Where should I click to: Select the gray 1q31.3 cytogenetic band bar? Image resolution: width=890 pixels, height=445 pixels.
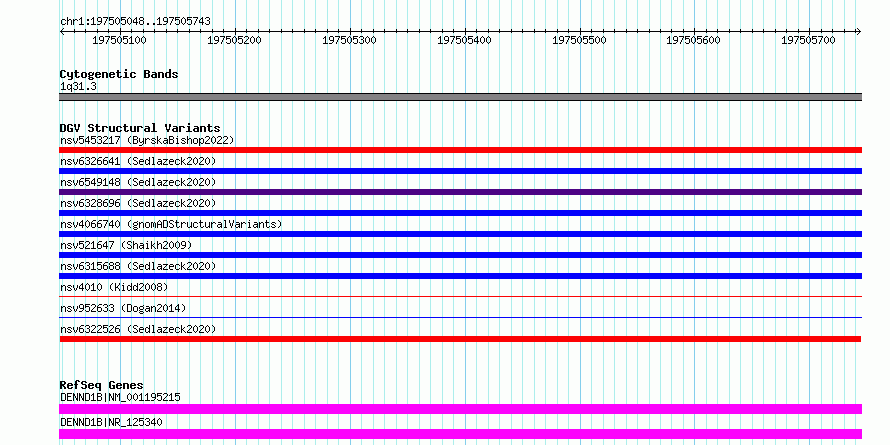[460, 97]
